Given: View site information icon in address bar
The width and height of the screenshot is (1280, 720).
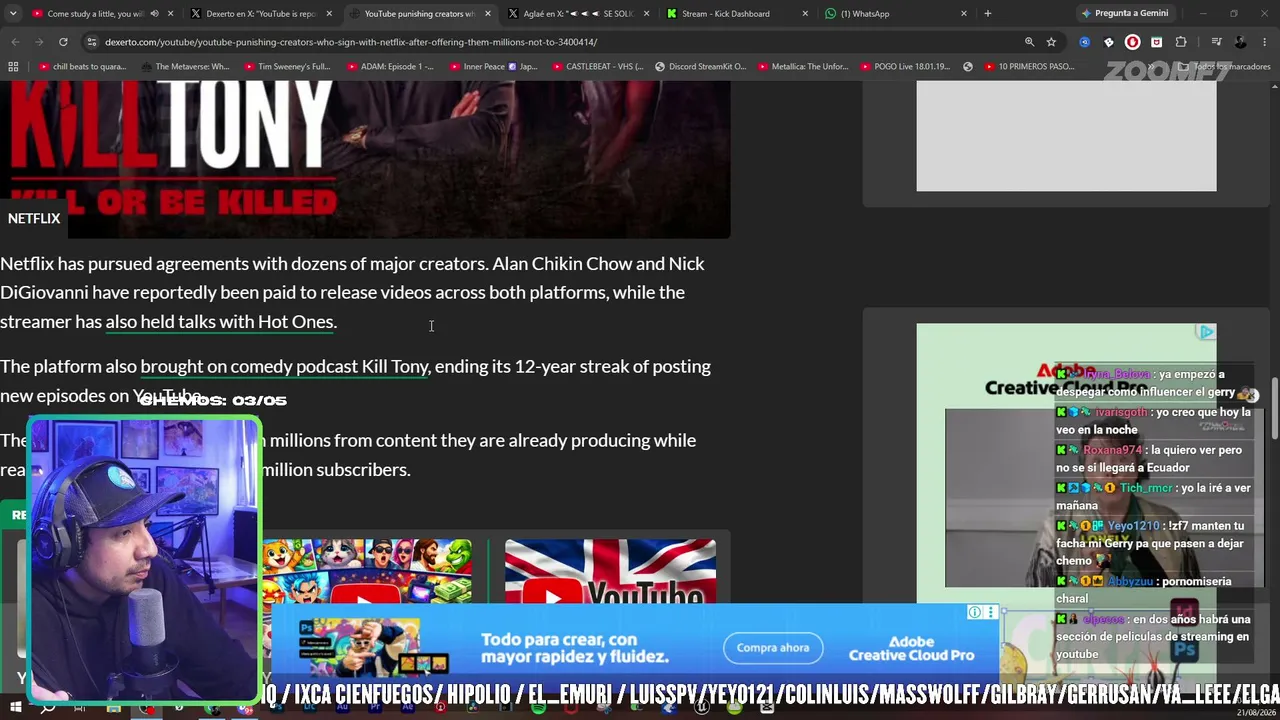Looking at the screenshot, I should (x=92, y=42).
